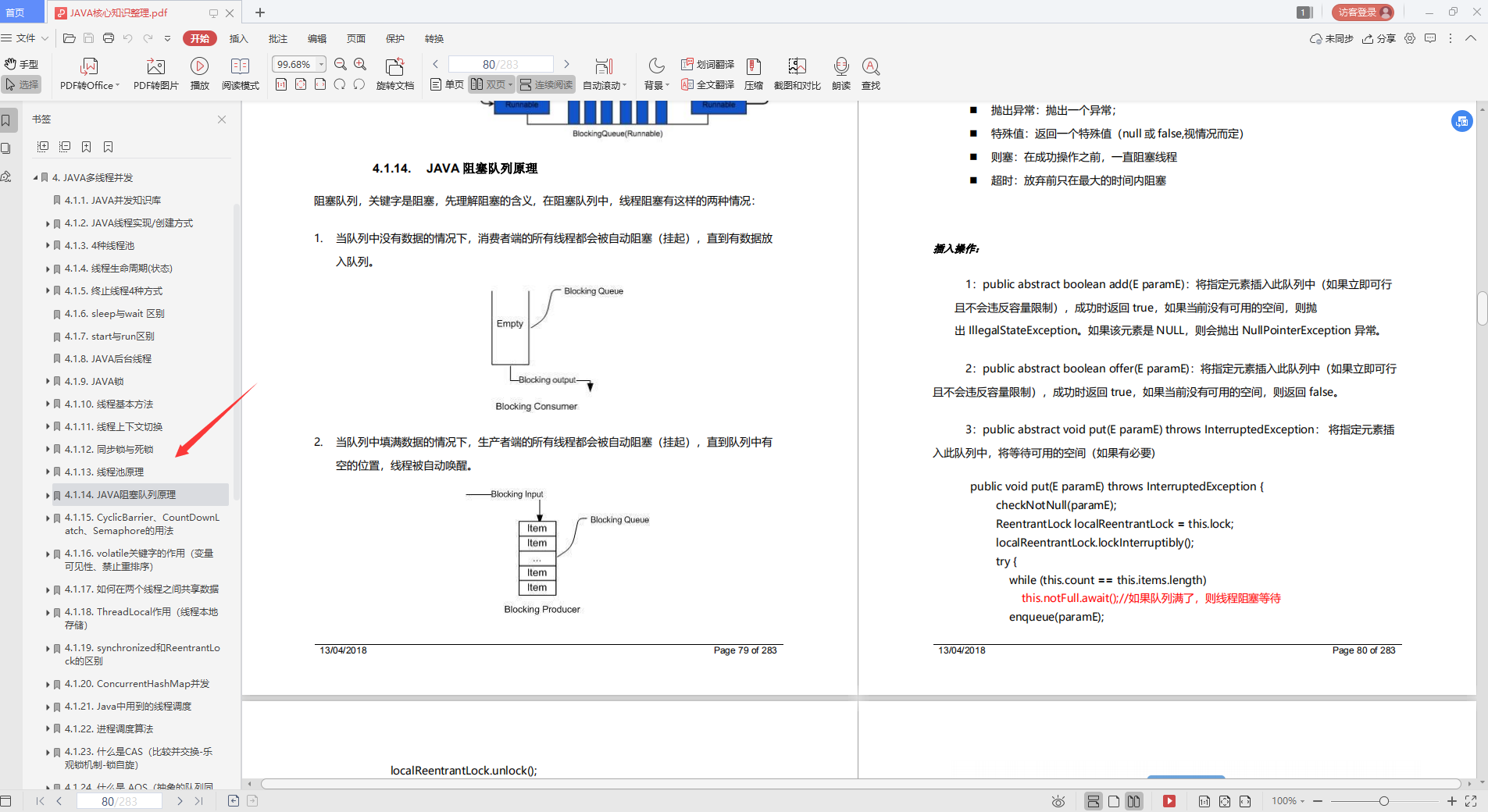This screenshot has width=1488, height=812.
Task: Start slideshow with 播放 button
Action: click(200, 74)
